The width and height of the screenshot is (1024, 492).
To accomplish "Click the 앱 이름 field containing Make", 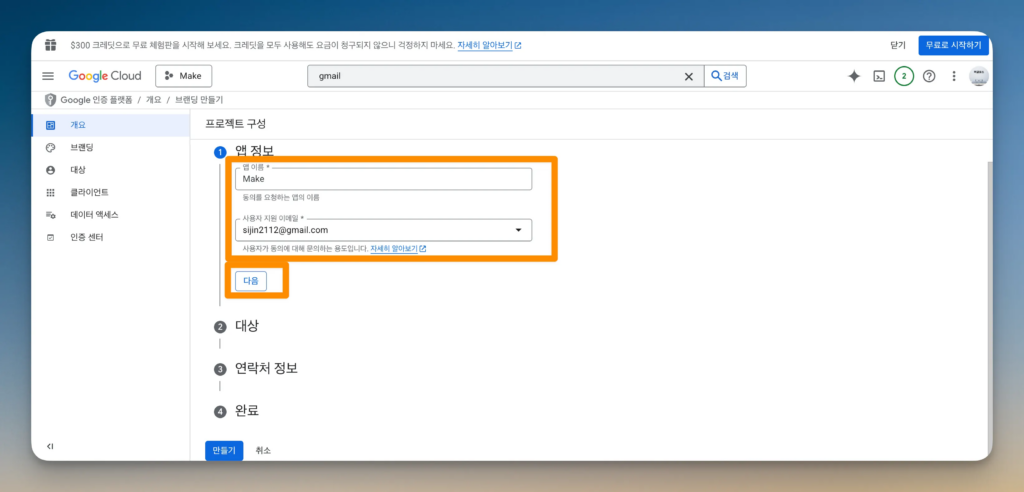I will pos(383,178).
